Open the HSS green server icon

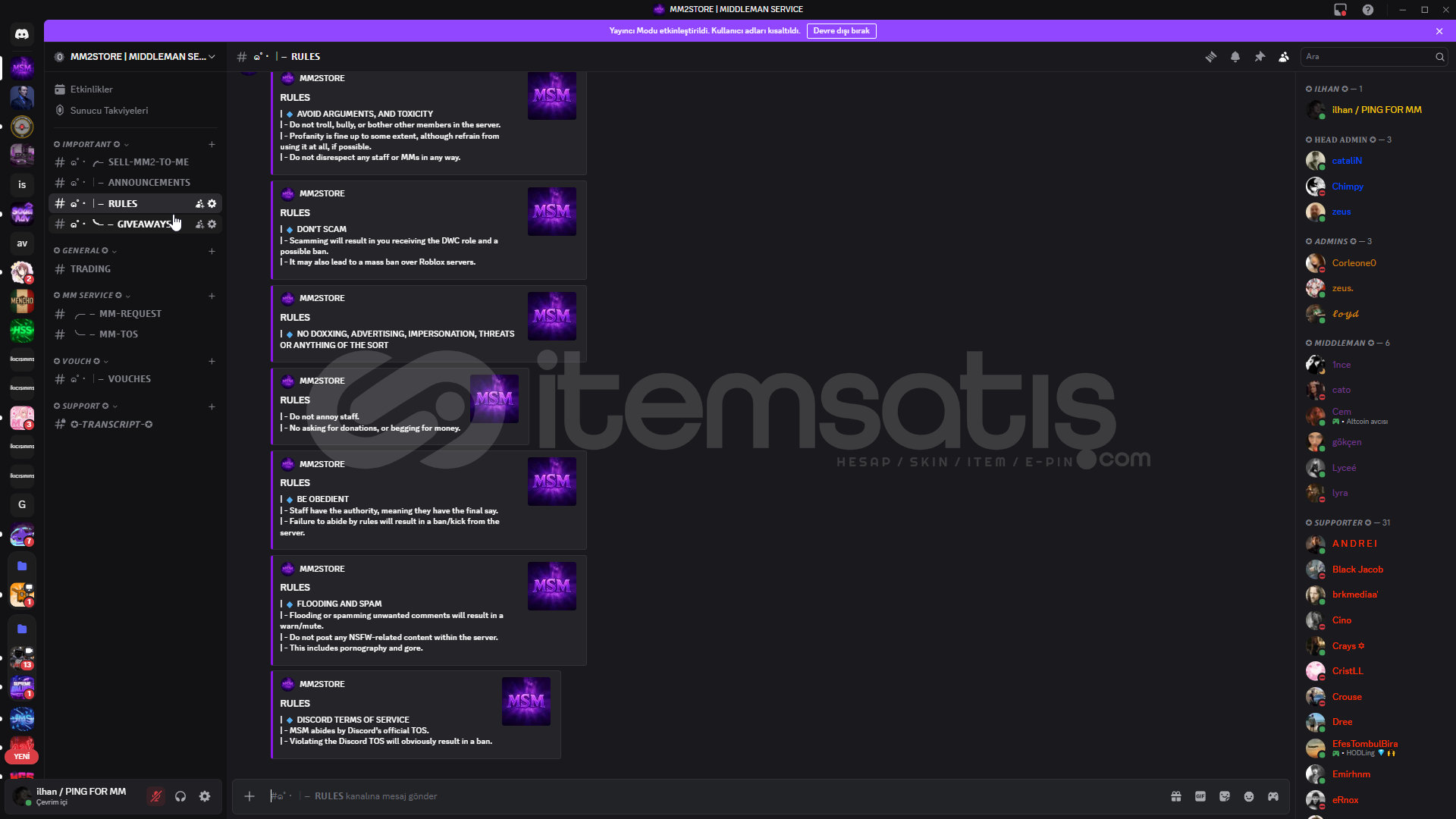[22, 330]
